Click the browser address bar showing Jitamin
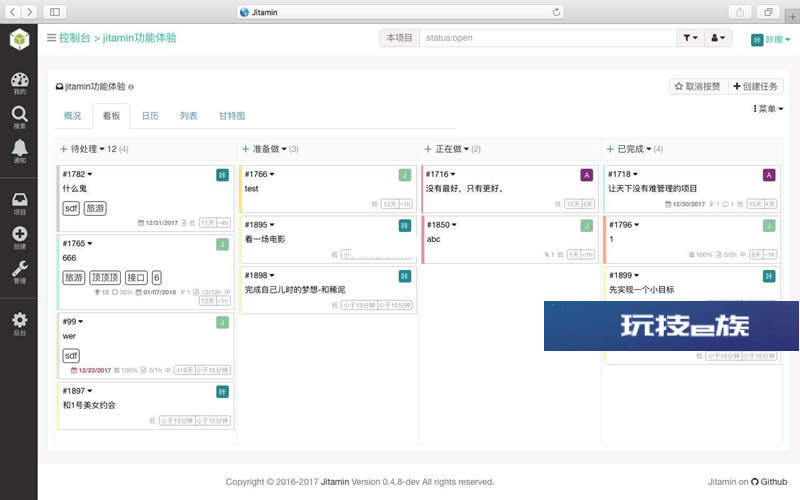 401,12
